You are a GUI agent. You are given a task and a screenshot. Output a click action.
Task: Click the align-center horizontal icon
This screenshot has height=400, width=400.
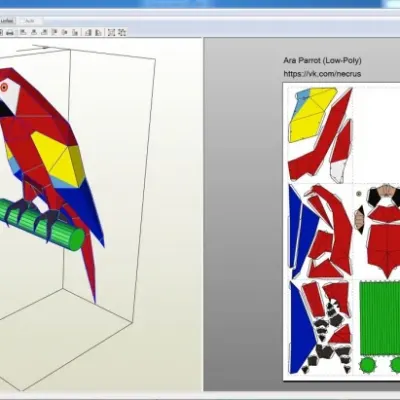34,32
